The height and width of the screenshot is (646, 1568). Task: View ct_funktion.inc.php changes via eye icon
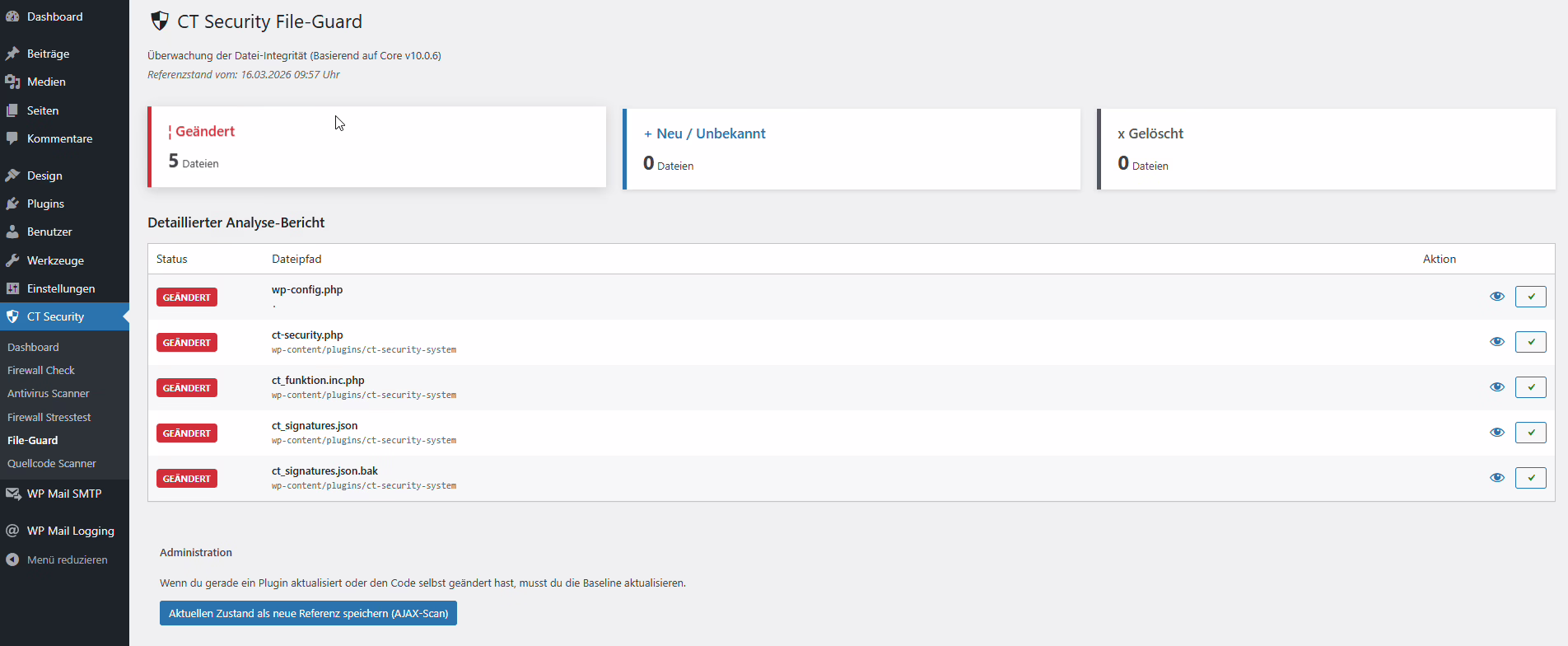pyautogui.click(x=1497, y=387)
